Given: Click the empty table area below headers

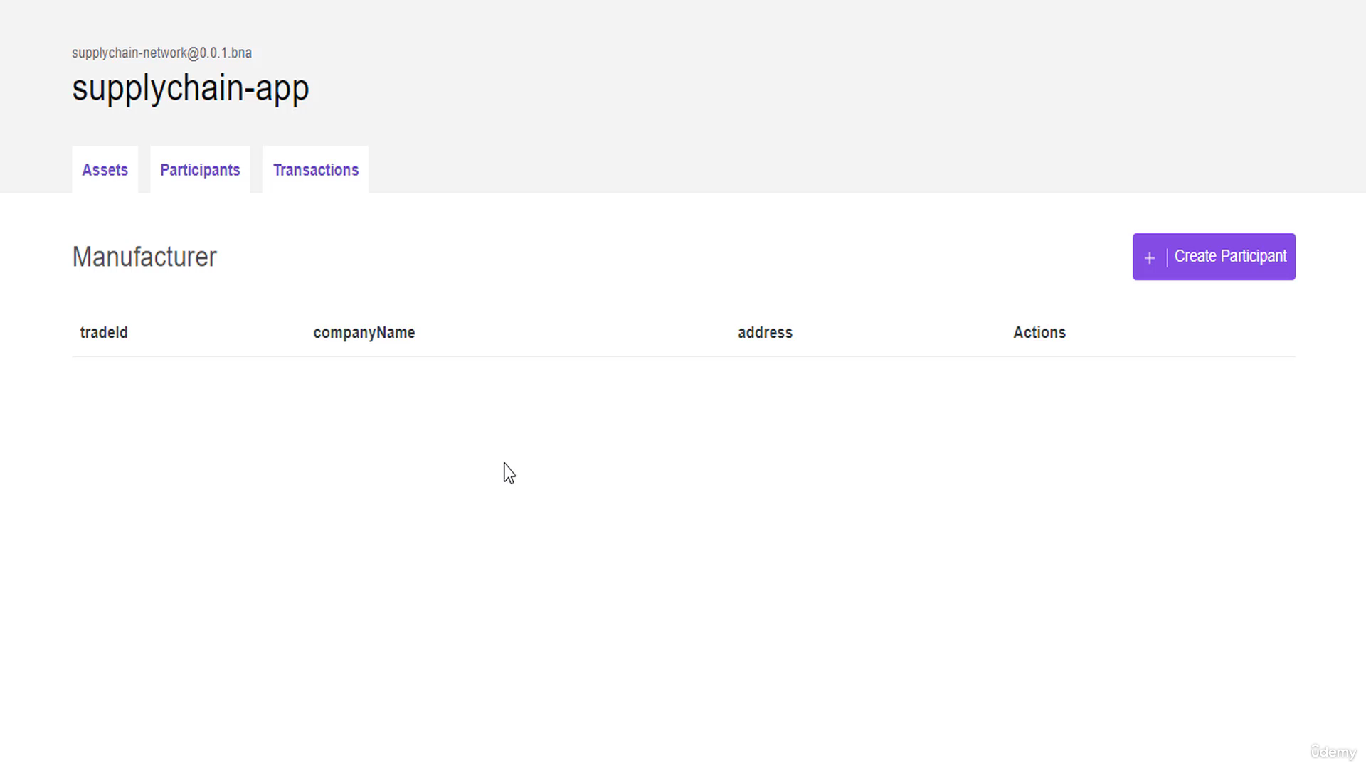Looking at the screenshot, I should (x=600, y=450).
